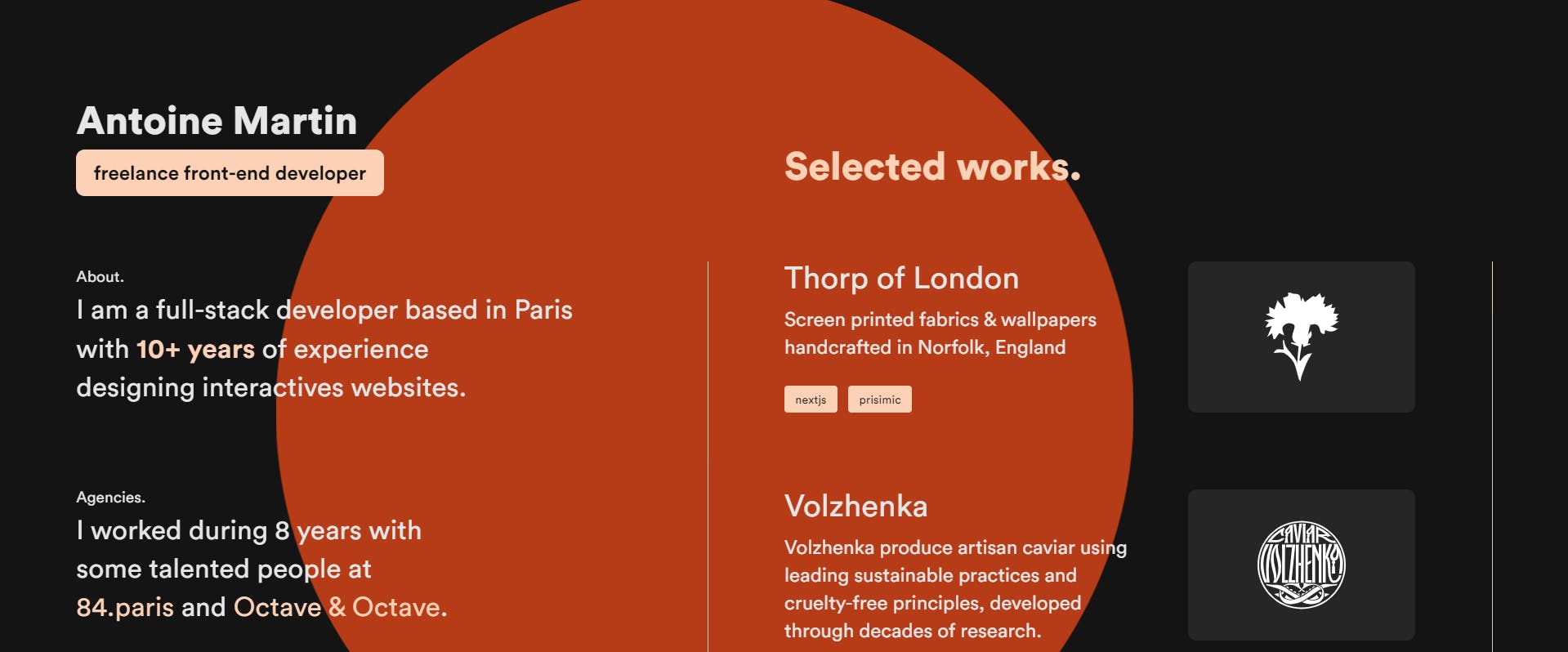
Task: Open the Octave & Octave agency link
Action: click(339, 607)
